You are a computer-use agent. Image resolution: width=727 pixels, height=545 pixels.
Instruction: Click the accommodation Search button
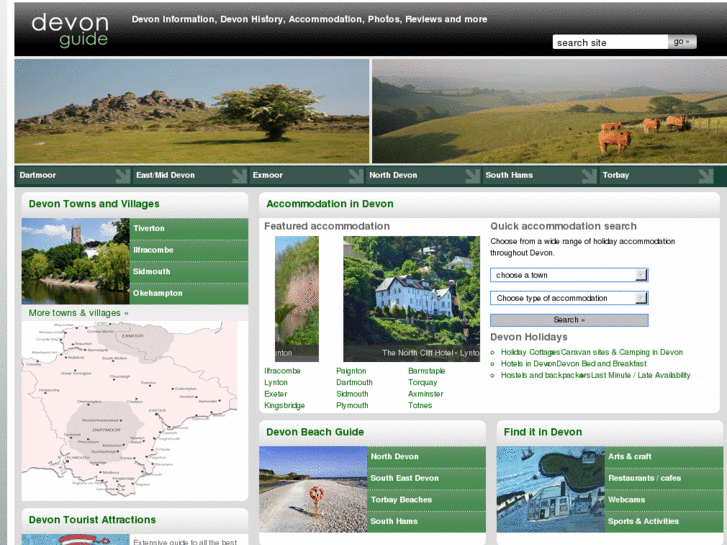(569, 320)
